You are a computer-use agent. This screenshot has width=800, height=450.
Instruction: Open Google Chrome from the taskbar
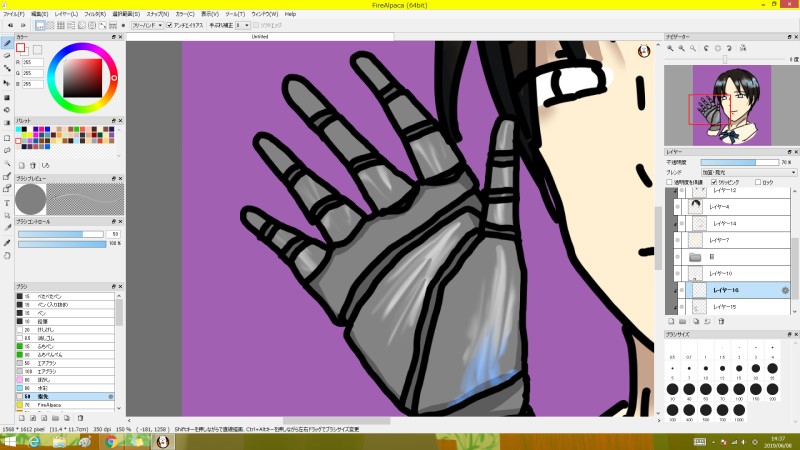(111, 442)
